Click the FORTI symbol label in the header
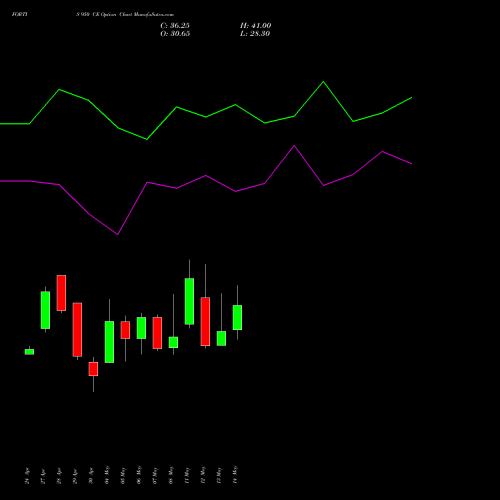 pos(20,14)
